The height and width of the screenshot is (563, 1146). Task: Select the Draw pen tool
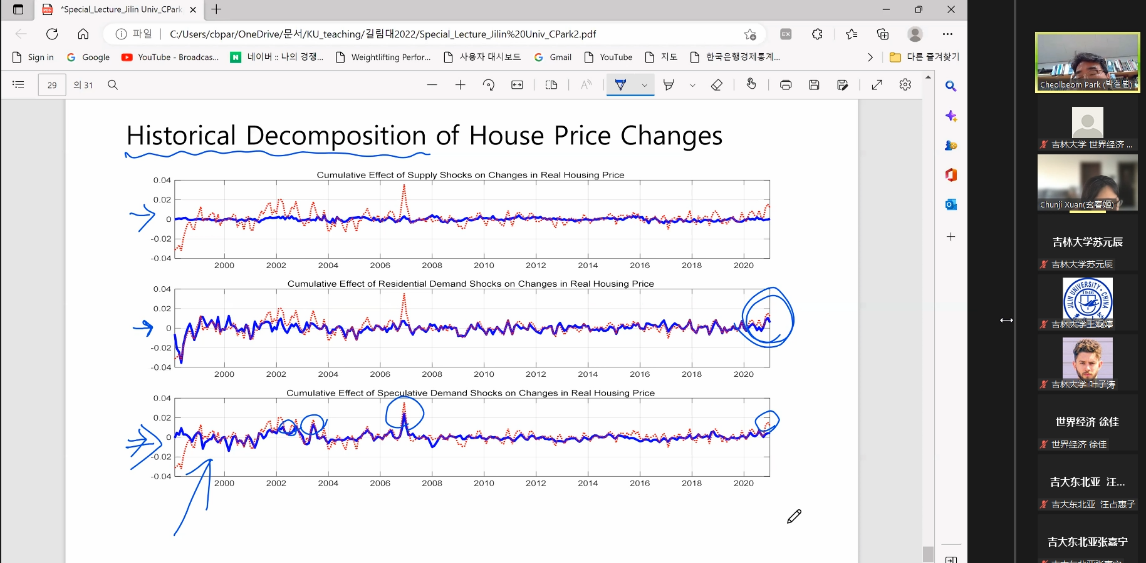(x=621, y=85)
